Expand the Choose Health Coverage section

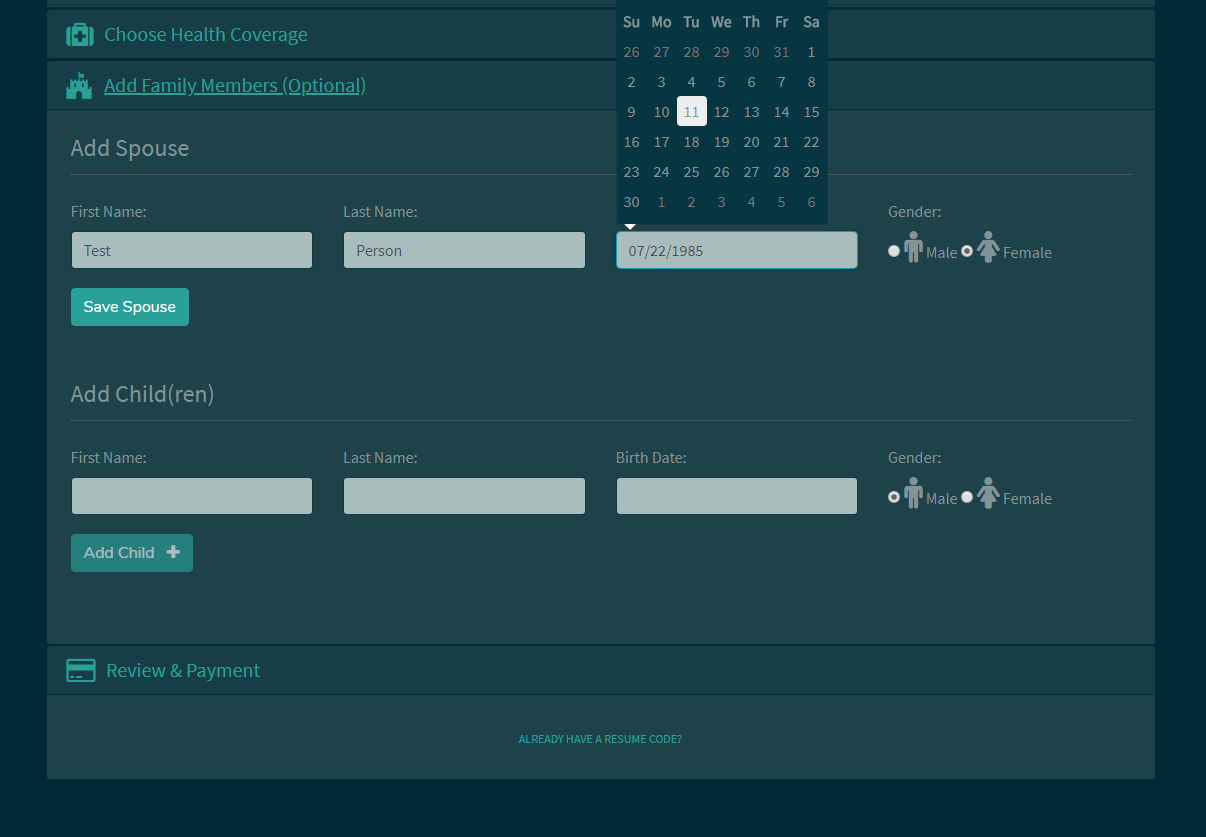(x=206, y=35)
